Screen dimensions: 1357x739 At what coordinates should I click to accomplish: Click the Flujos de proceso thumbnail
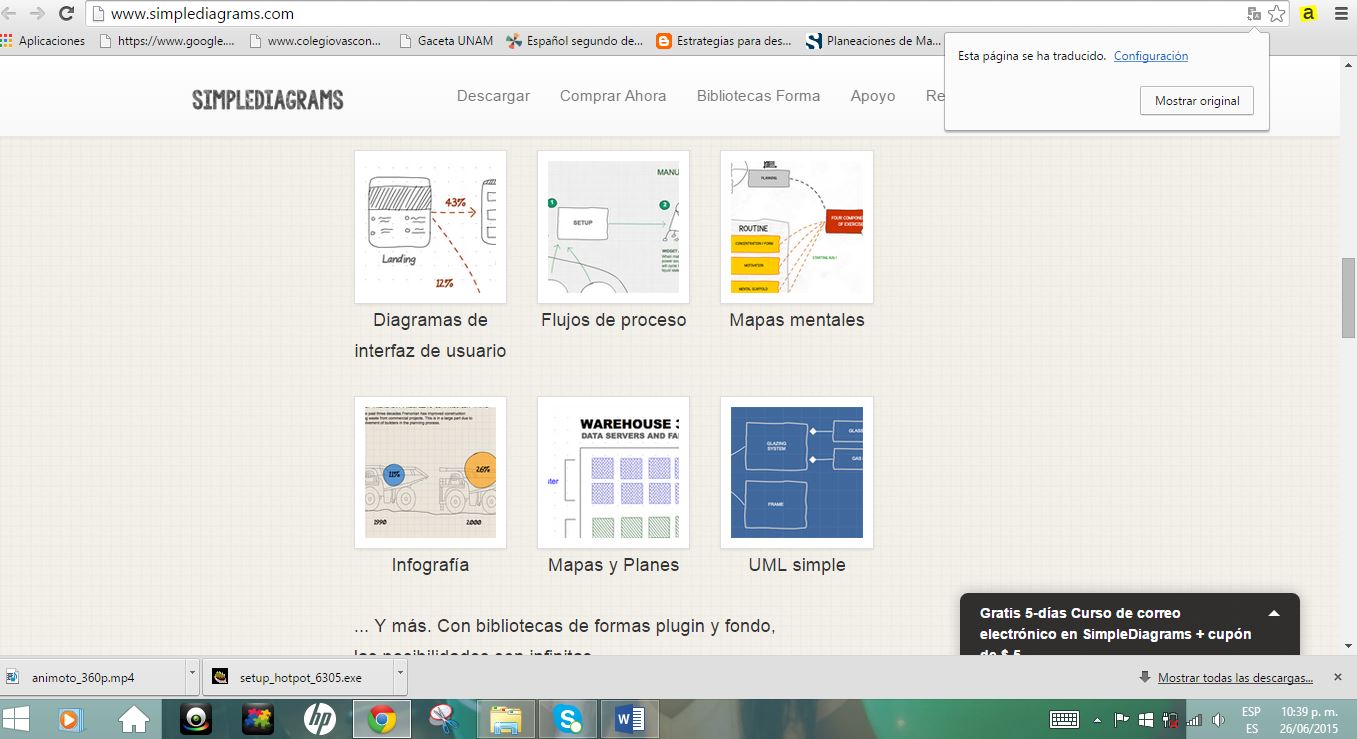tap(613, 226)
